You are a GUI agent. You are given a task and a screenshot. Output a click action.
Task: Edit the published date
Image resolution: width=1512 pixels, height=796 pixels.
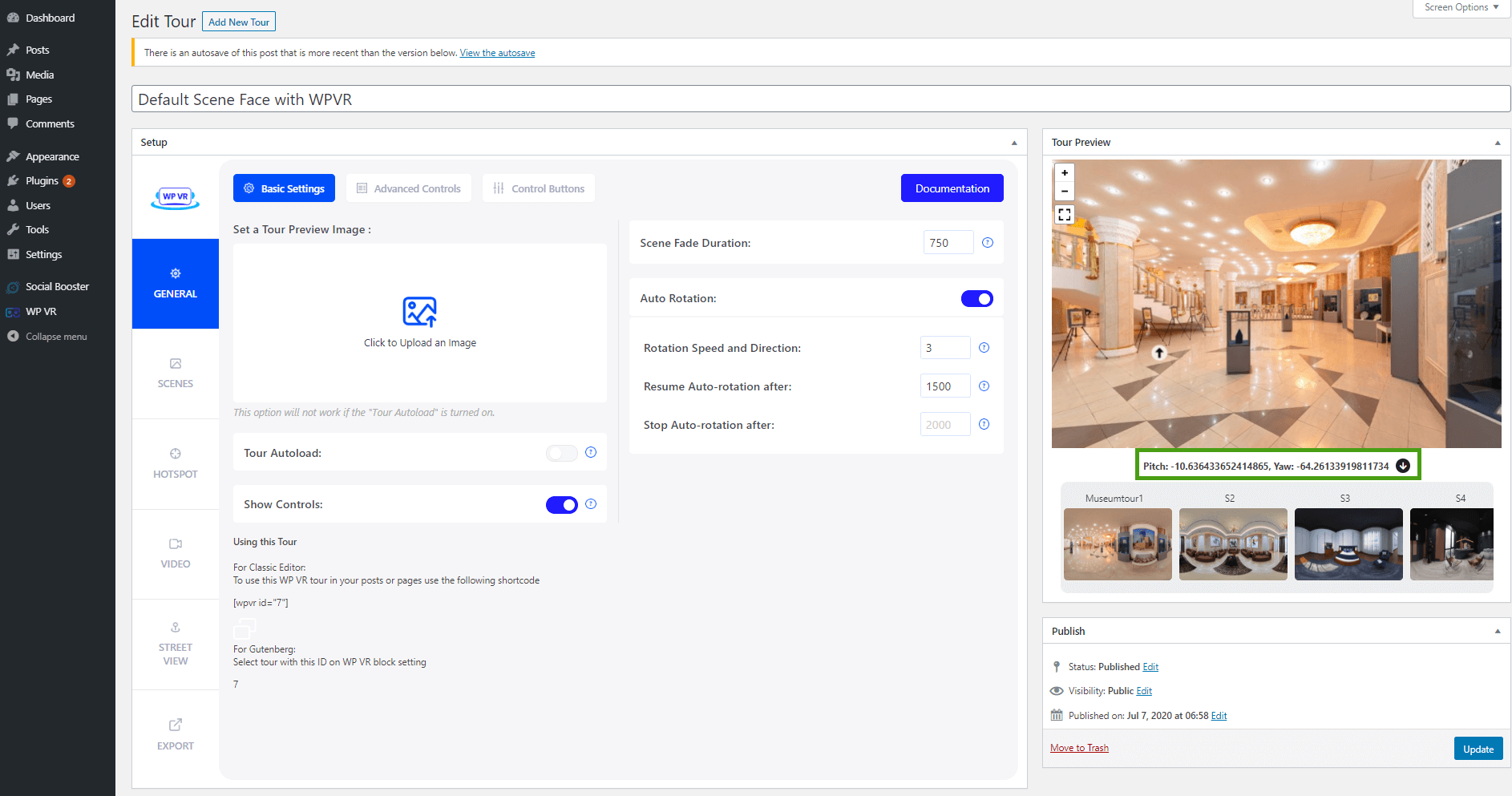1219,716
